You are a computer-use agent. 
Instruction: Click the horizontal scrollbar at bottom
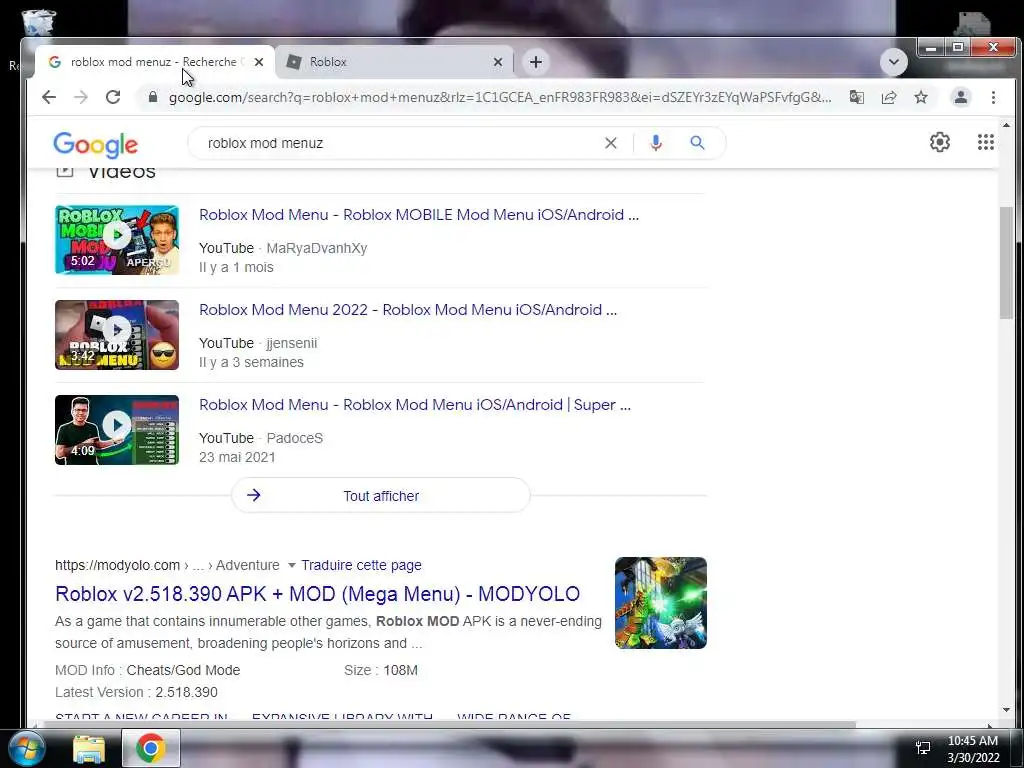(x=449, y=724)
